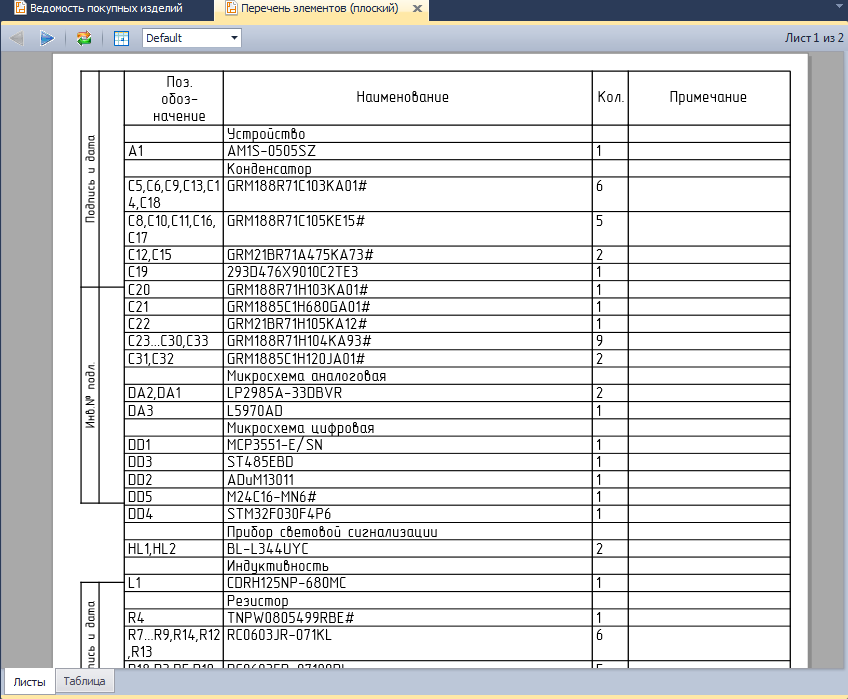The image size is (848, 699).
Task: Go to the previous sheet arrow
Action: [x=17, y=38]
